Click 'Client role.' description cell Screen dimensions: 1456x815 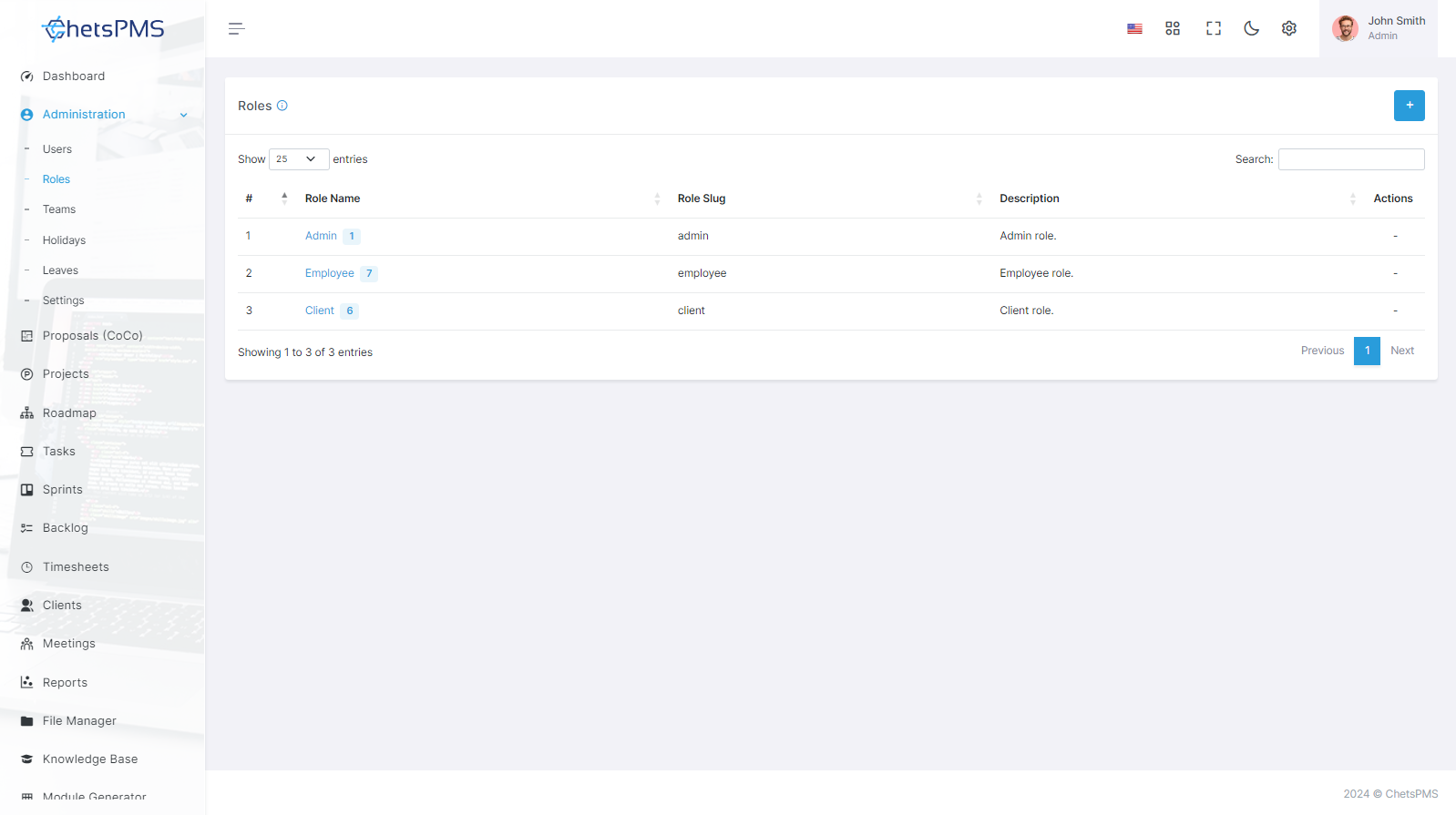1027,311
